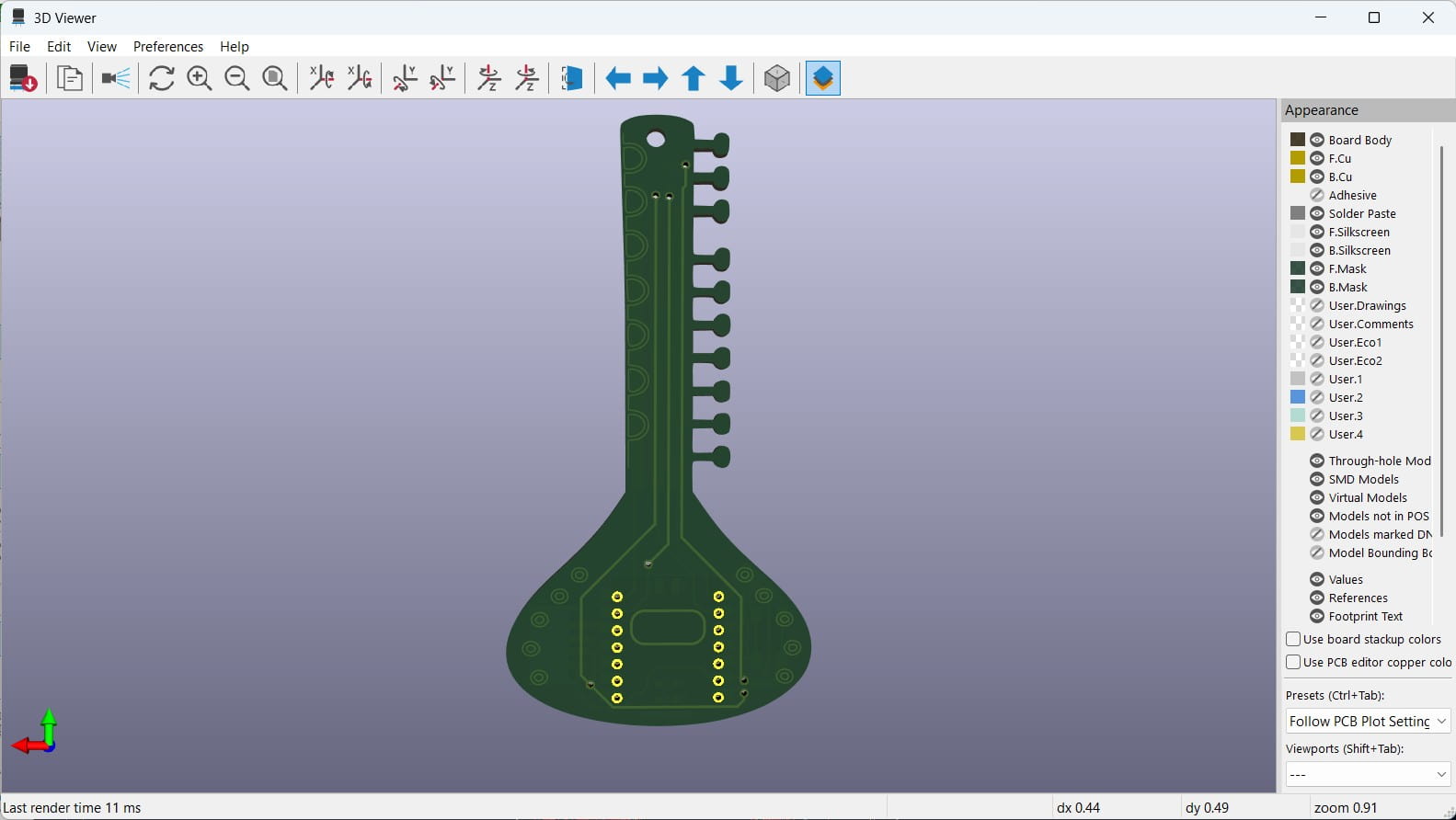
Task: Flip the board view
Action: 572,78
